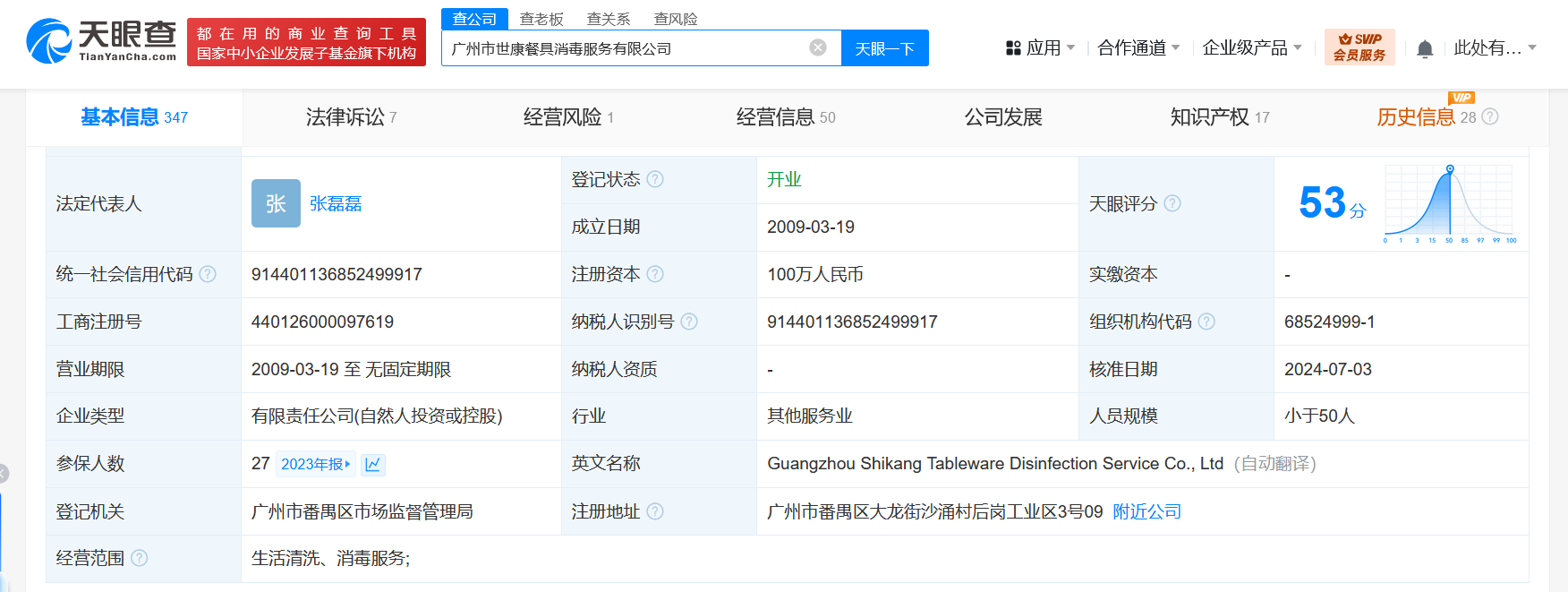Select the 基本信息 tab
Screen dimensions: 1568x592
coord(134,117)
